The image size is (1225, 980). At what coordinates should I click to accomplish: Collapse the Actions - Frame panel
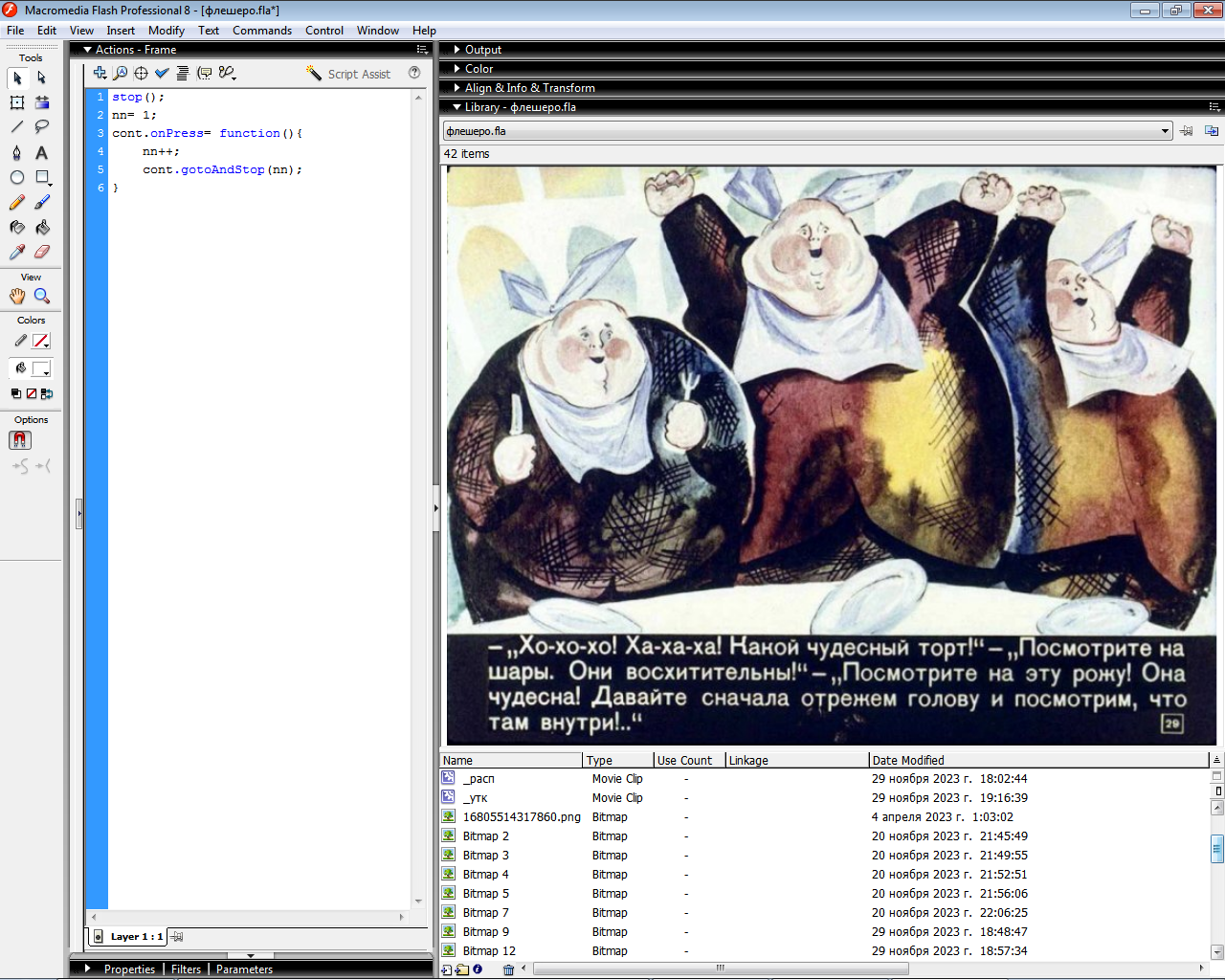(x=88, y=50)
